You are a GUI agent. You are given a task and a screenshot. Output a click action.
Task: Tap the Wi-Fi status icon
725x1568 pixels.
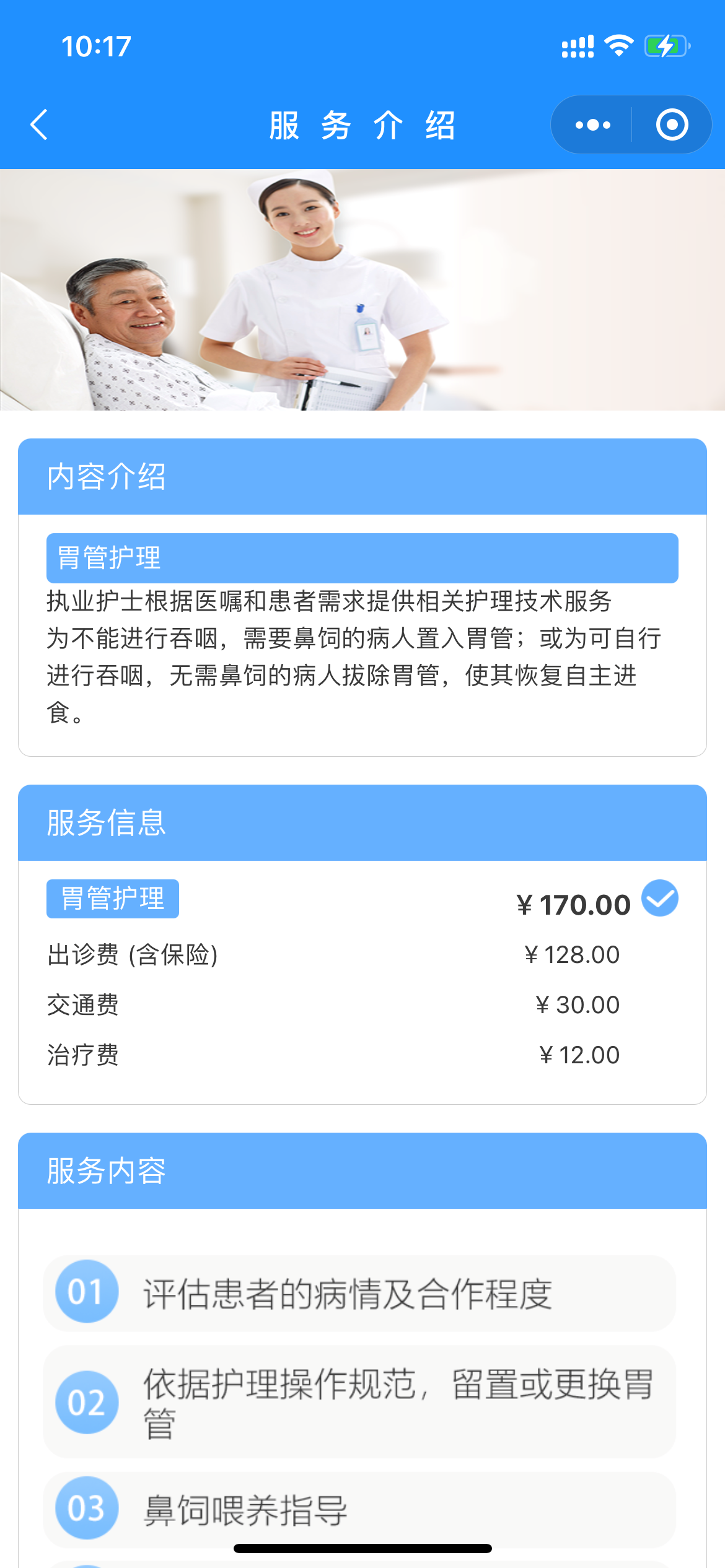618,46
